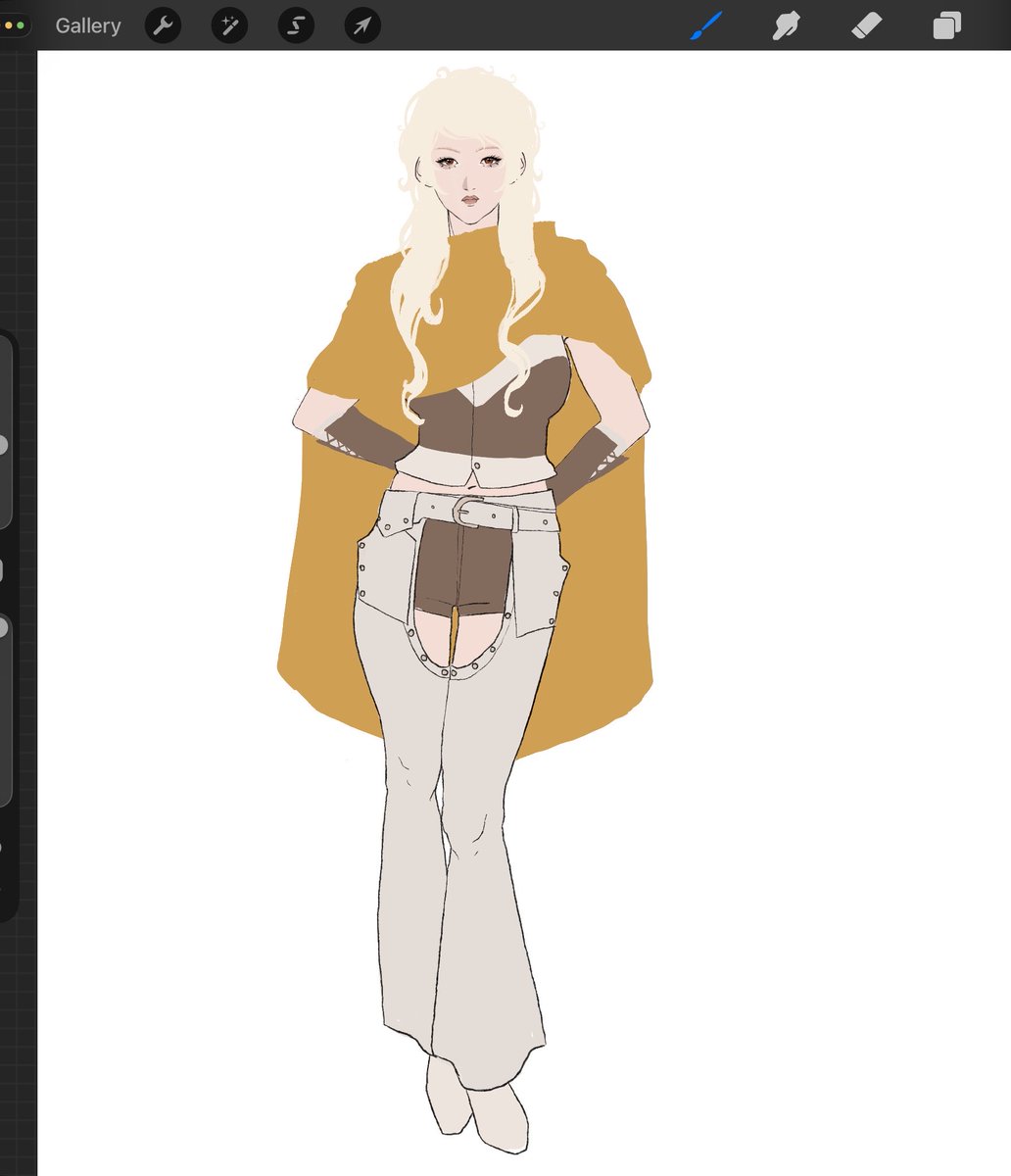Return to the Gallery
This screenshot has height=1176, width=1011.
tap(88, 25)
